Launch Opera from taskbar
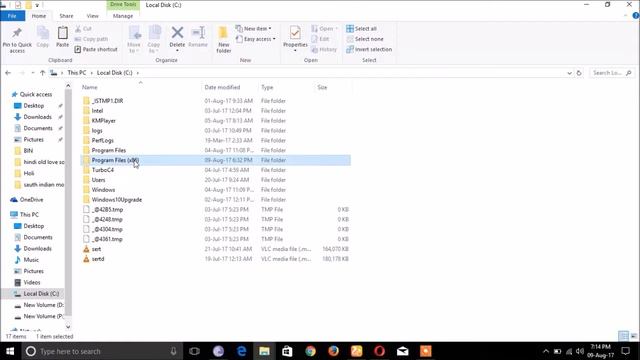The height and width of the screenshot is (360, 640). coord(380,351)
